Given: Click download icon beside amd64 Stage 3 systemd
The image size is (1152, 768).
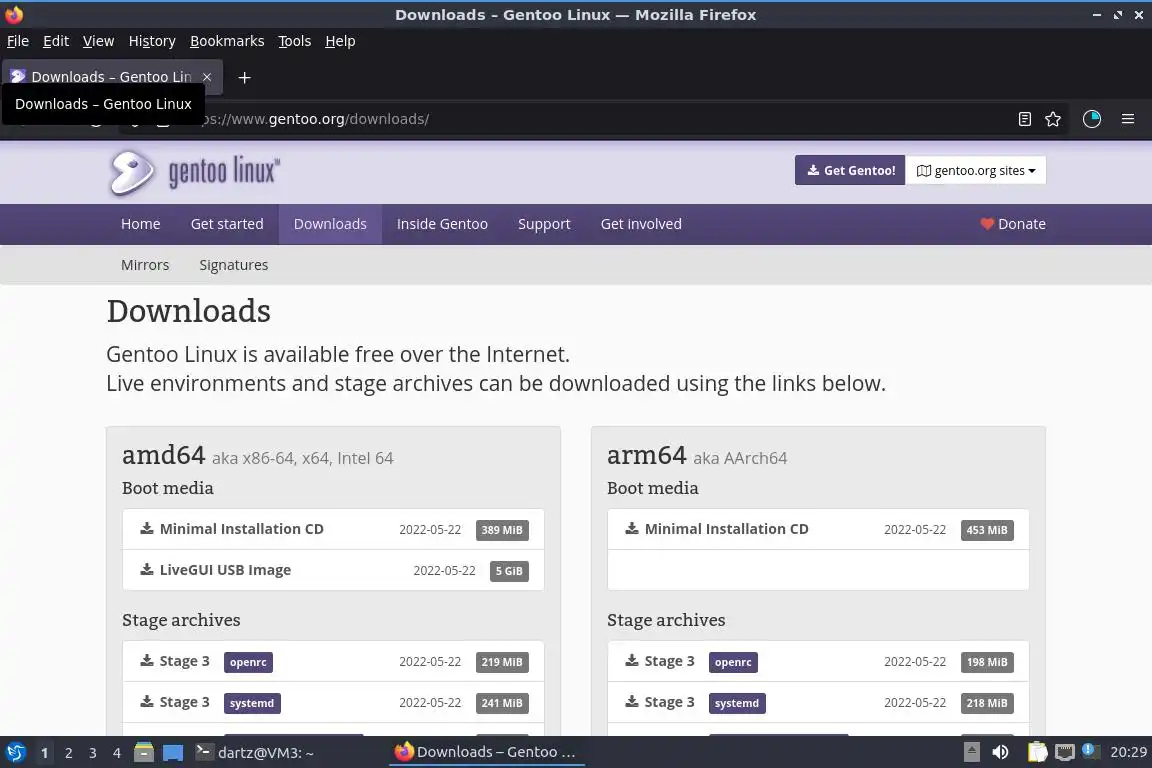Looking at the screenshot, I should 147,702.
